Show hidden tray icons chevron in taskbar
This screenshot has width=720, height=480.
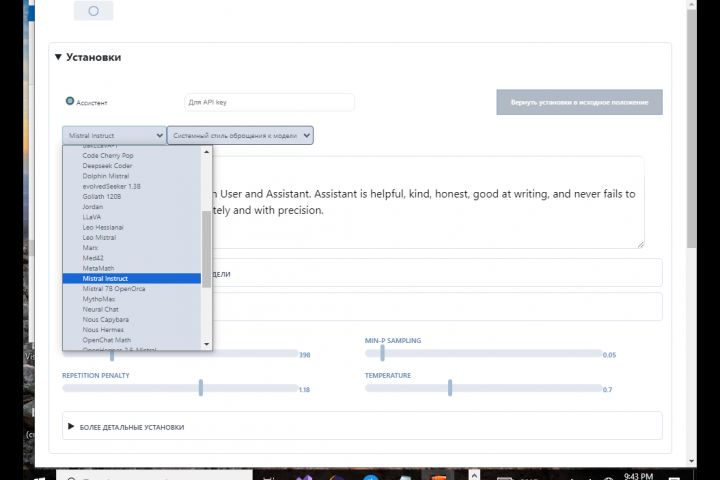(474, 475)
